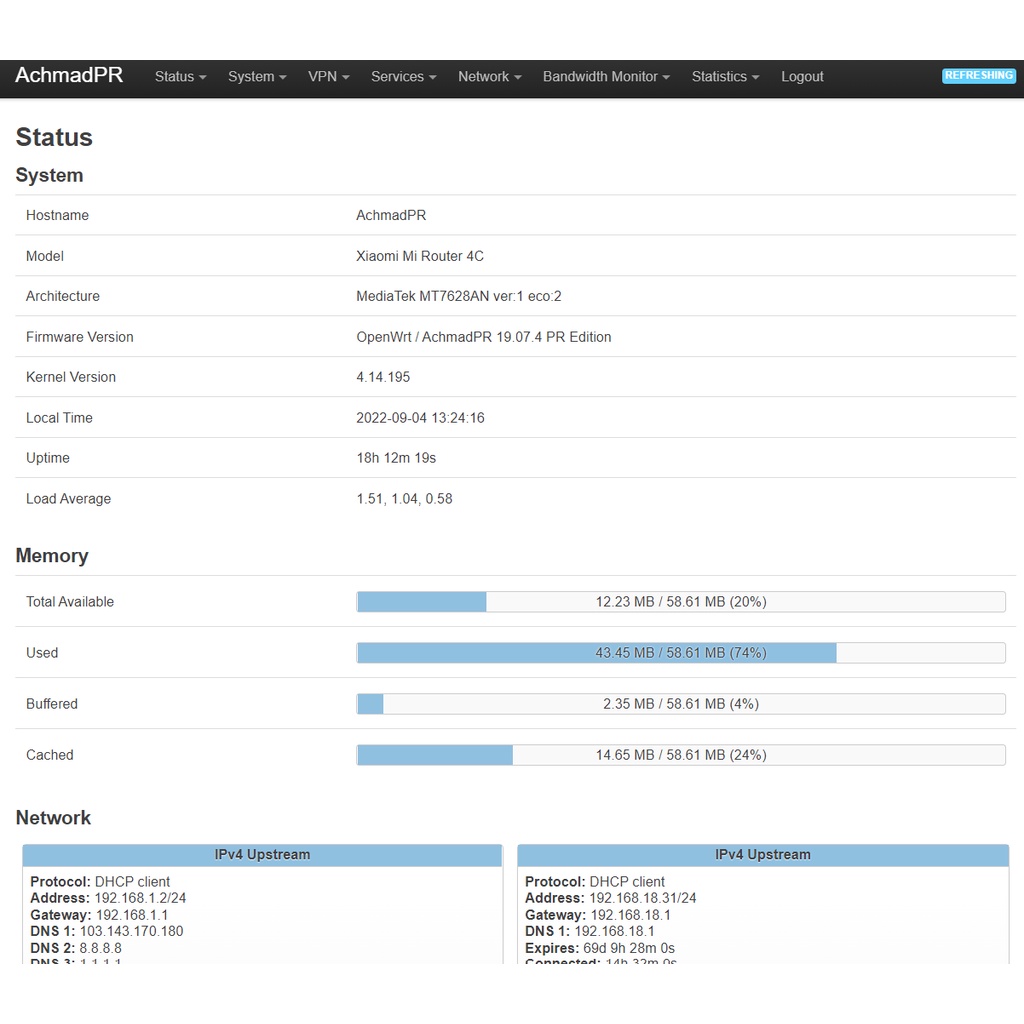Click the Used memory progress bar
This screenshot has height=1024, width=1024.
click(x=680, y=653)
